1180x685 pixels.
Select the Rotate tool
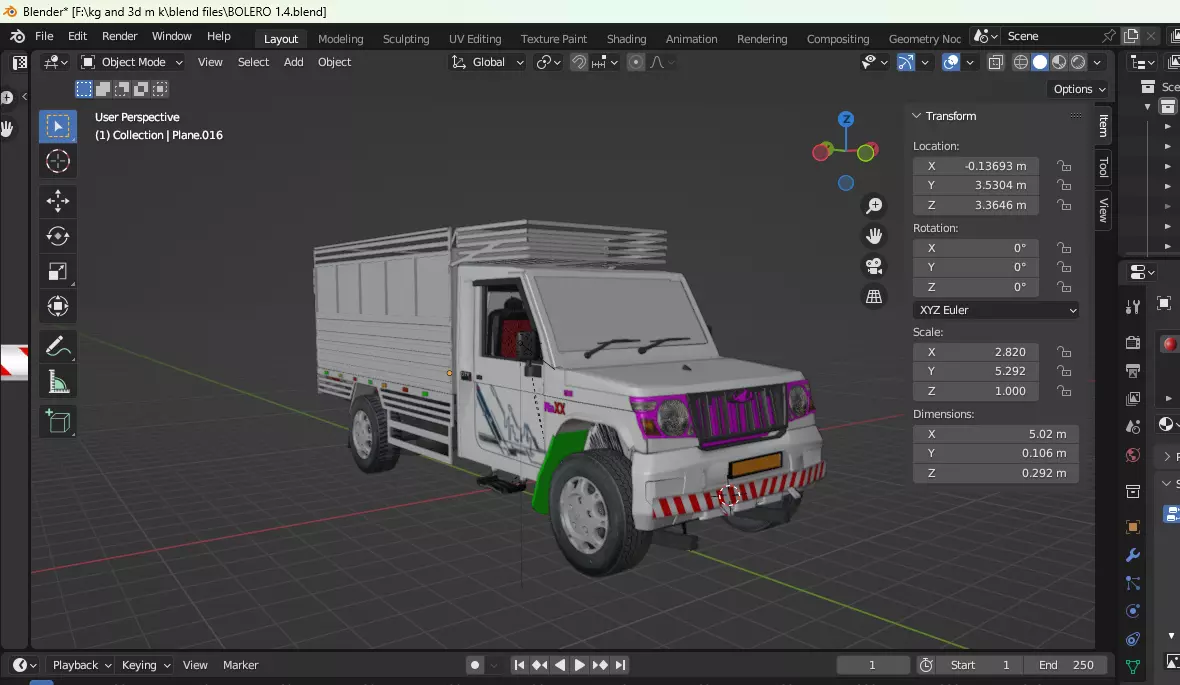coord(58,236)
